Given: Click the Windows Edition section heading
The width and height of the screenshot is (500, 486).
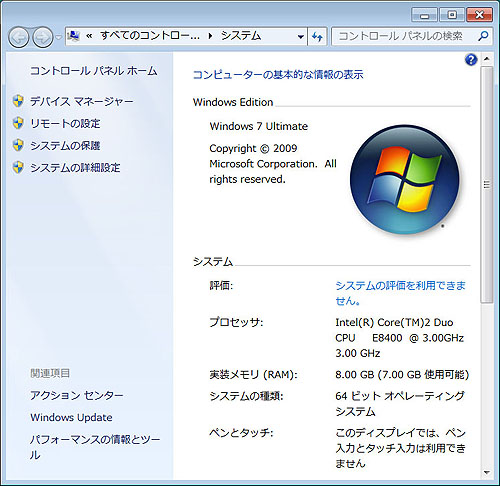Looking at the screenshot, I should tap(233, 102).
